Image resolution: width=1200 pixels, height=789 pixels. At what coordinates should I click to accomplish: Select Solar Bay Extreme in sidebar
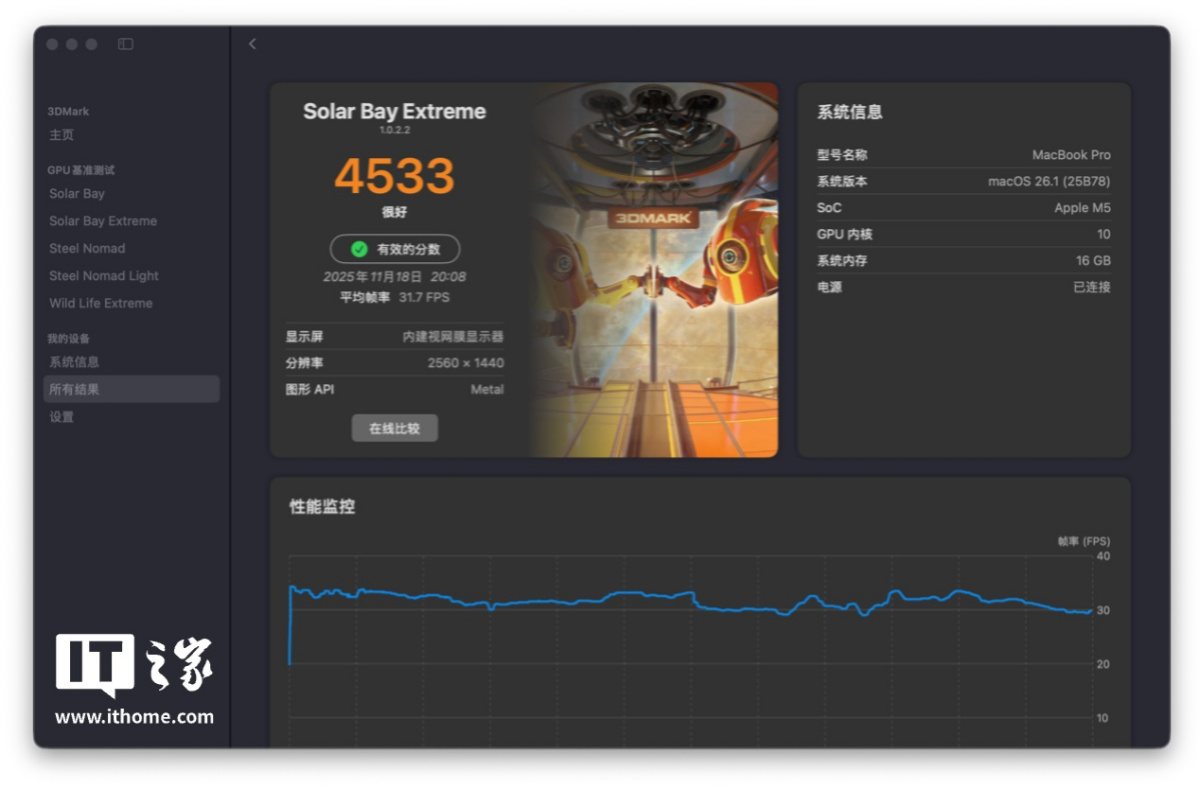point(103,221)
